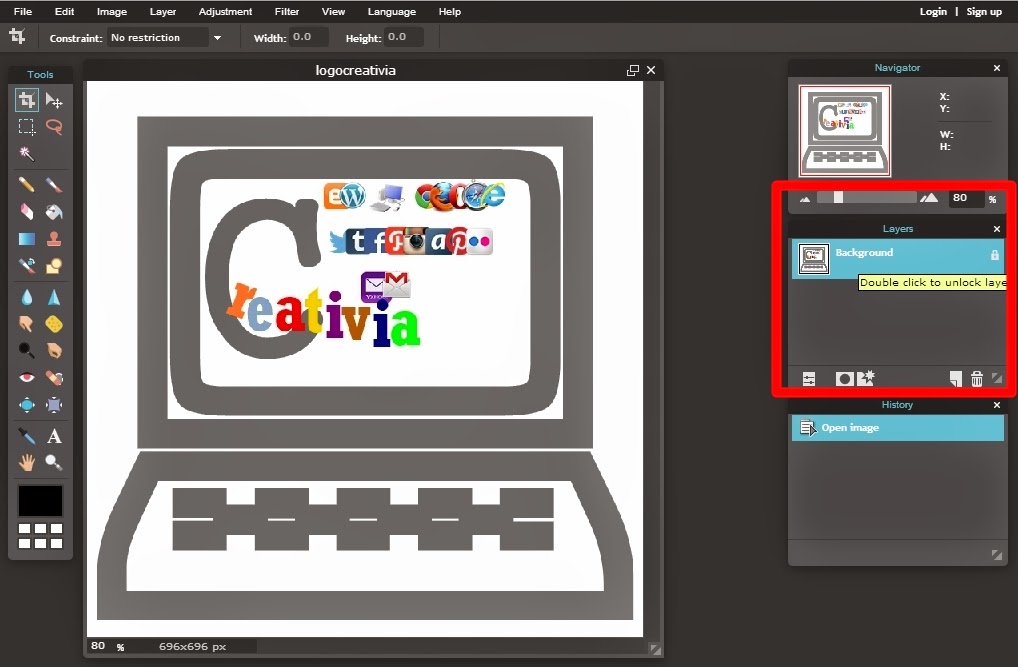
Task: Select the Bloat tool
Action: point(27,405)
